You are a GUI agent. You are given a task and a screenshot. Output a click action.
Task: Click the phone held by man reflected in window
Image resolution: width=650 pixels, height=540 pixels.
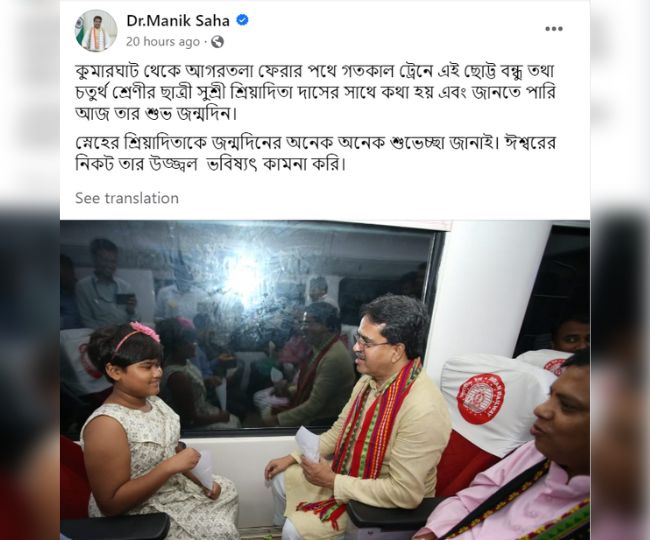click(125, 298)
